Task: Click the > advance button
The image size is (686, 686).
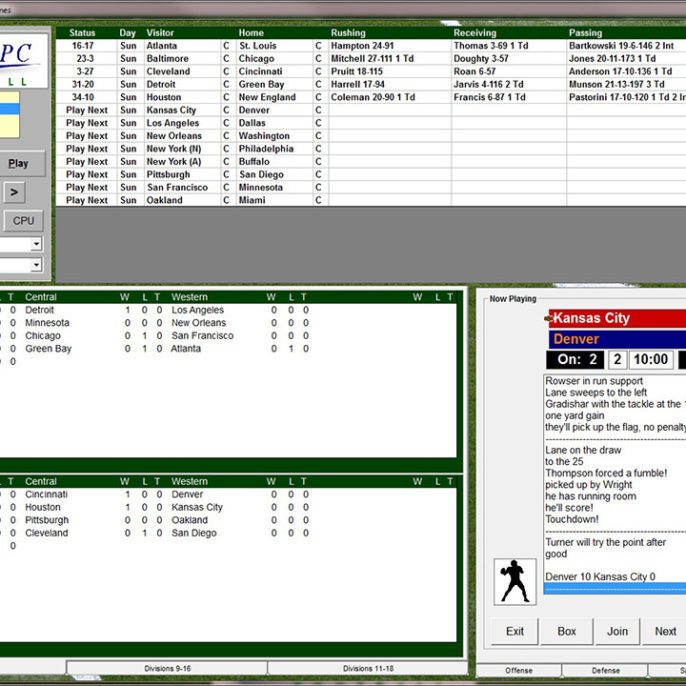Action: (x=14, y=192)
